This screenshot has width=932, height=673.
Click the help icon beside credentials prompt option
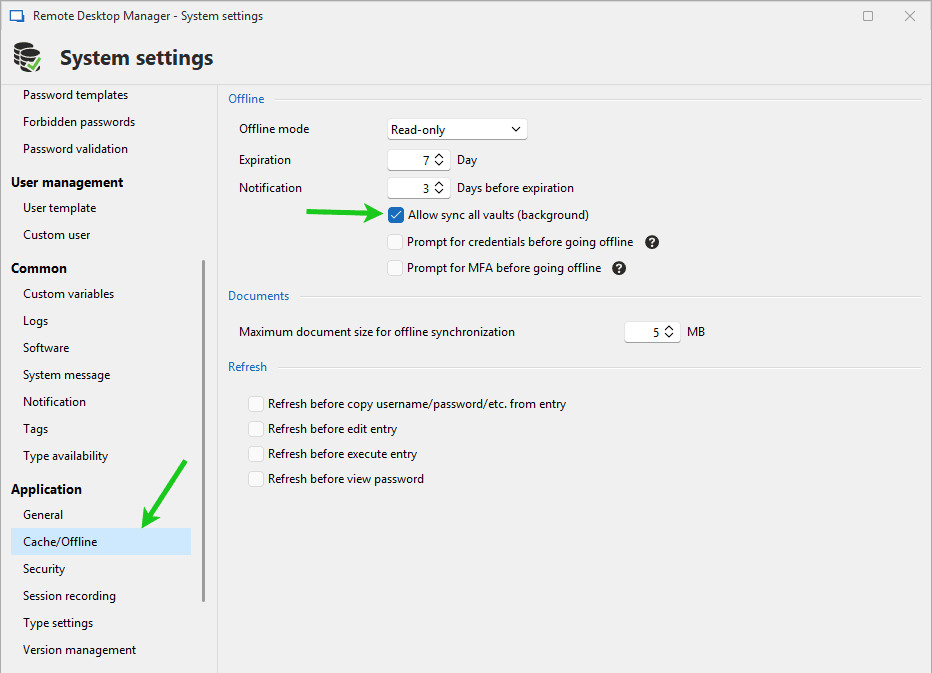tap(652, 242)
